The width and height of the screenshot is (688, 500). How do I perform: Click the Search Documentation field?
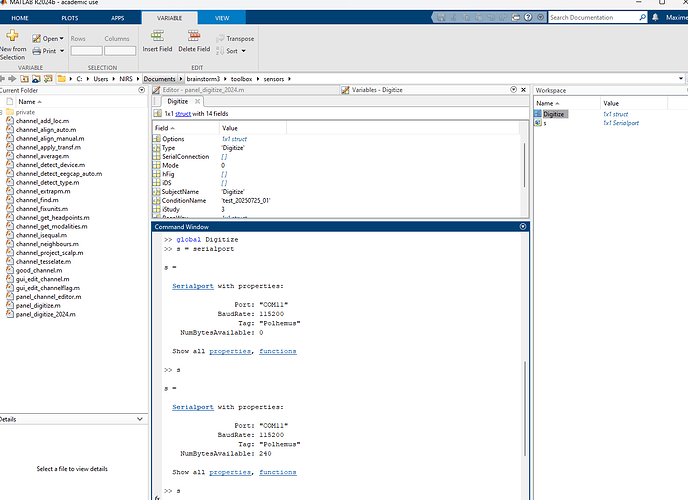[x=593, y=18]
